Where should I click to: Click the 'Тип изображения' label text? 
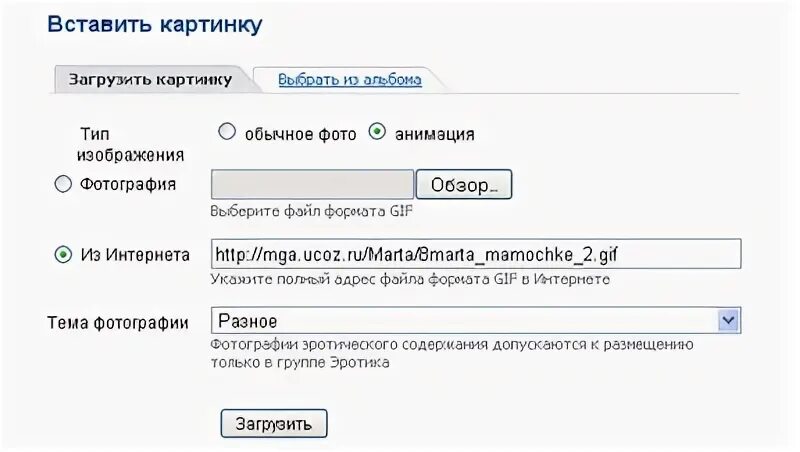coord(130,144)
